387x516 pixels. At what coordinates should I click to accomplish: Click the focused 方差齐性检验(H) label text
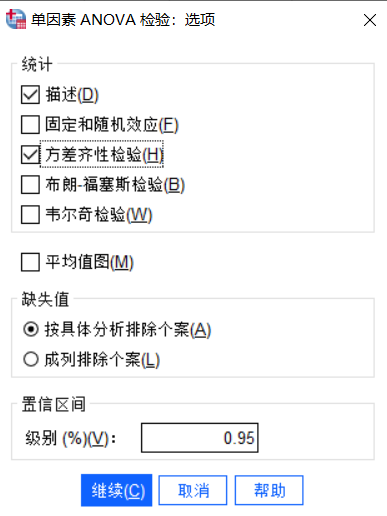pos(104,155)
